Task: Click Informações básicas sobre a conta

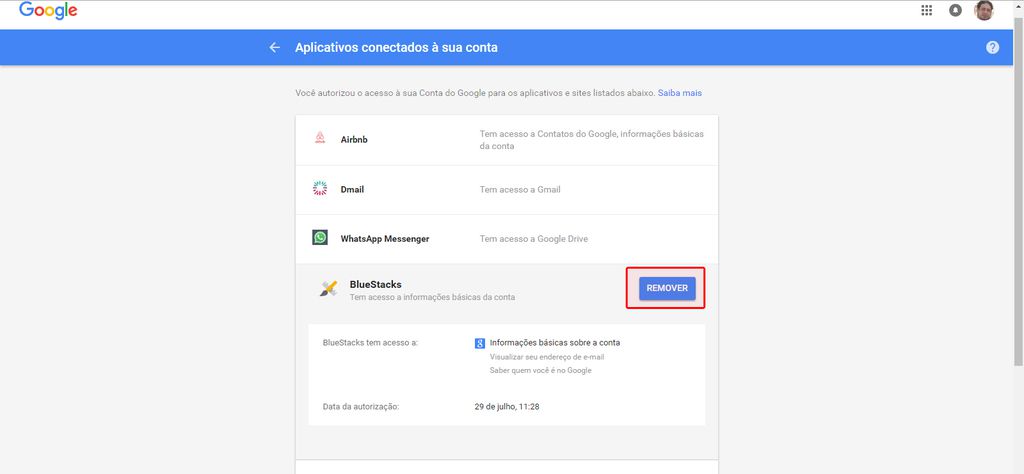Action: [x=554, y=343]
